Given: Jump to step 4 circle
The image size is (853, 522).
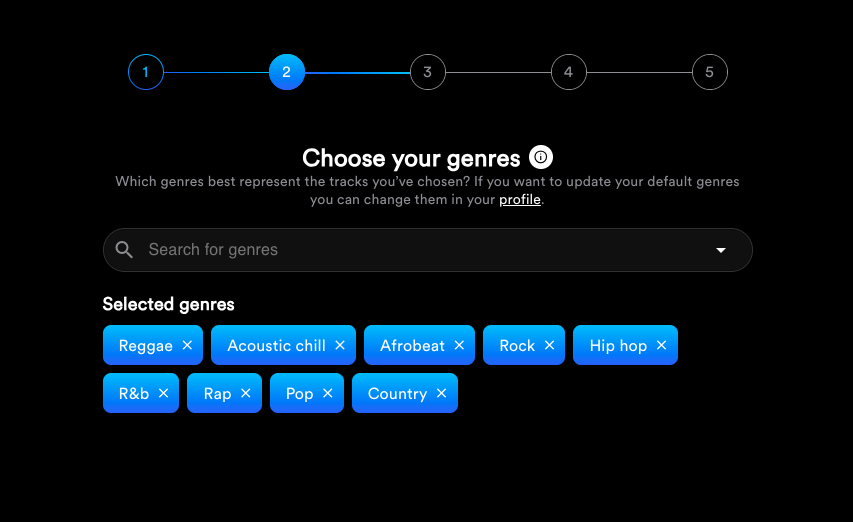Looking at the screenshot, I should (x=568, y=72).
